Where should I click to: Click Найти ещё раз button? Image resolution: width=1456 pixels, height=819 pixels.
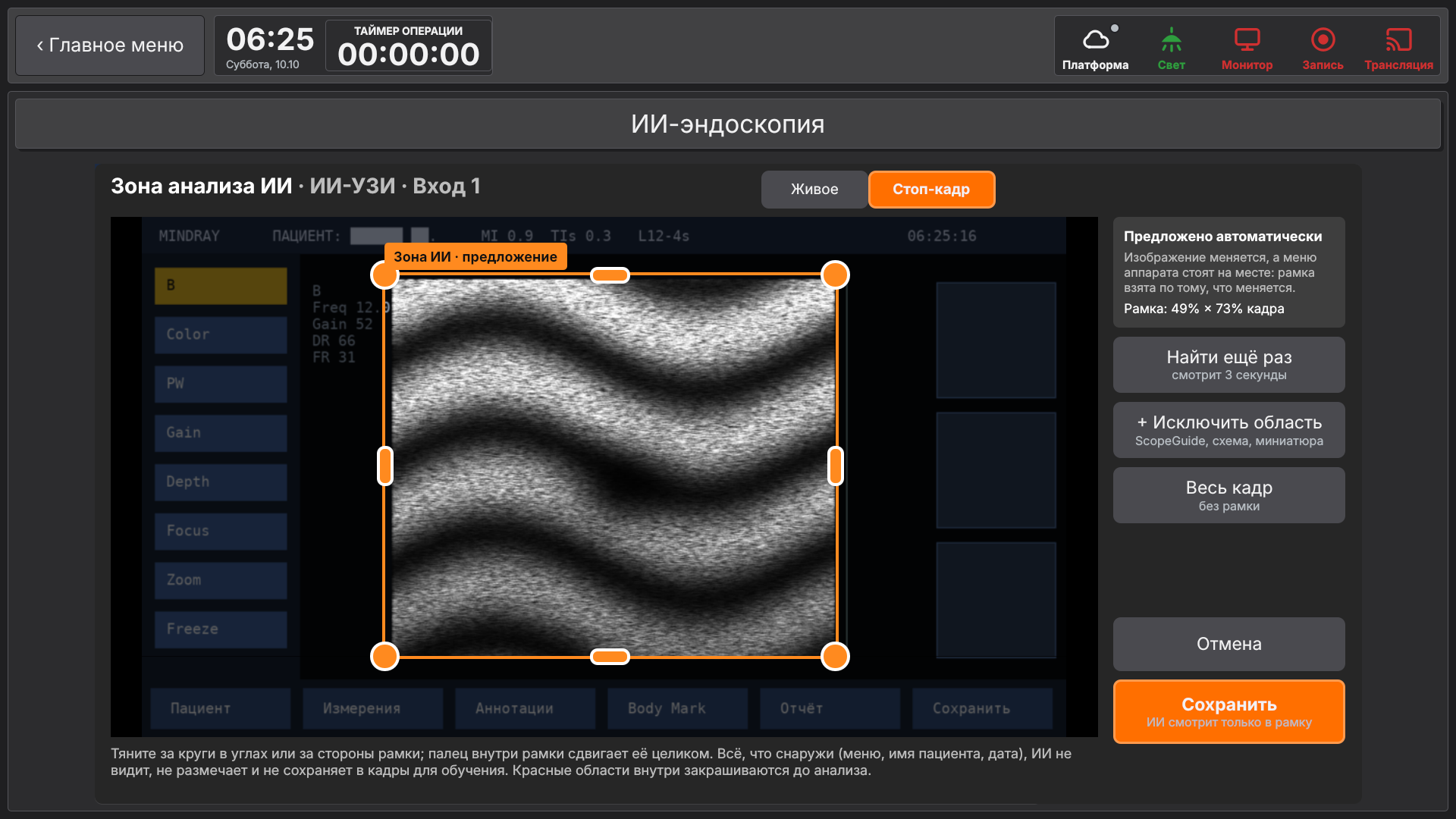(x=1228, y=365)
